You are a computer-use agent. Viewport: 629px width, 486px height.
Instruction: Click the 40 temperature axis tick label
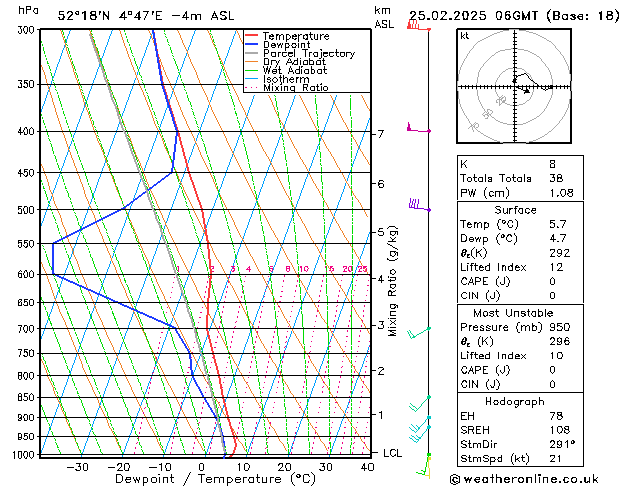(367, 467)
